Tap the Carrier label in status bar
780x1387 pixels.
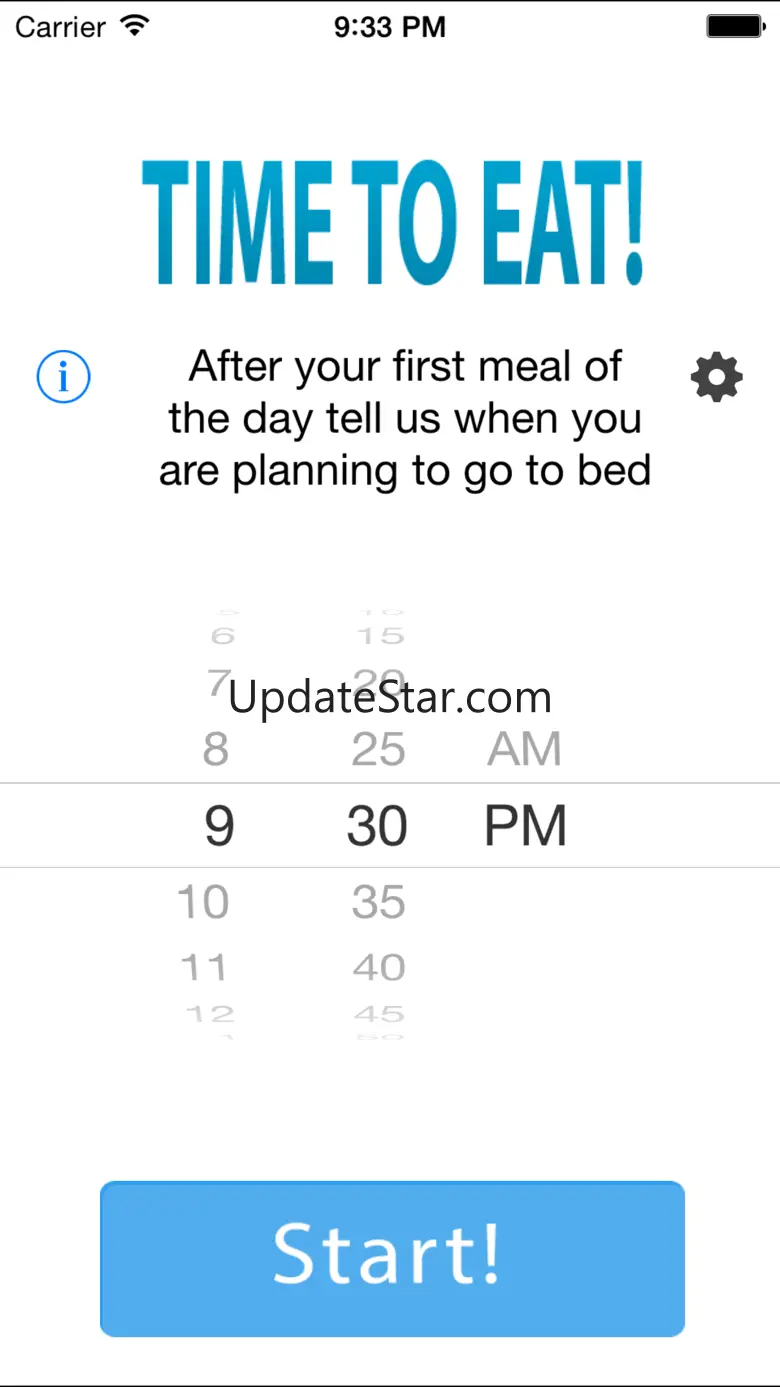pyautogui.click(x=60, y=27)
